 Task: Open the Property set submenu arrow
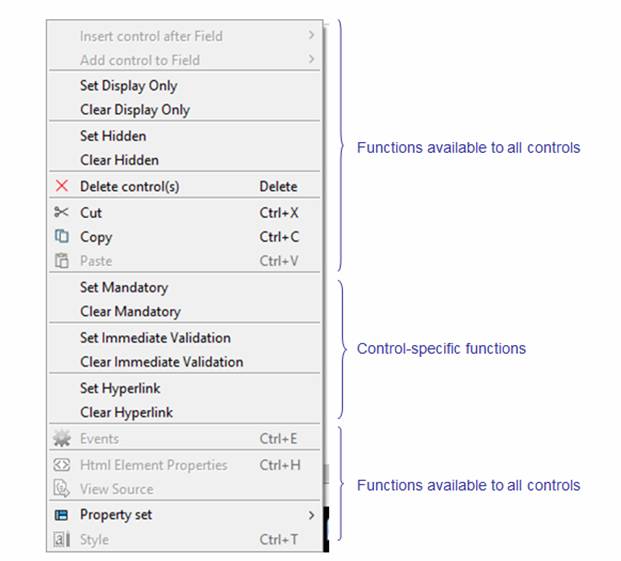click(x=311, y=515)
